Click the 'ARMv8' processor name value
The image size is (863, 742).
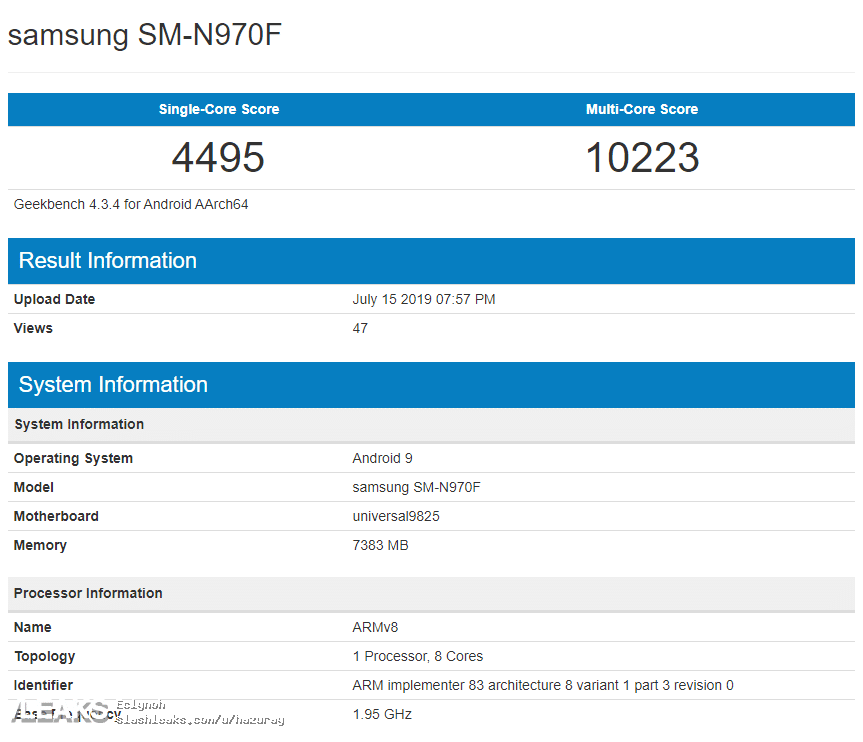375,627
